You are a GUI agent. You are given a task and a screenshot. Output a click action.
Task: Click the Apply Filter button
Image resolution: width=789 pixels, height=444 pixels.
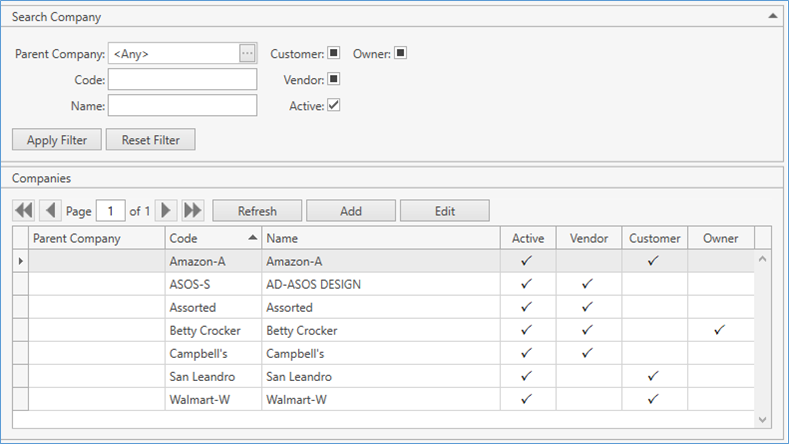57,140
